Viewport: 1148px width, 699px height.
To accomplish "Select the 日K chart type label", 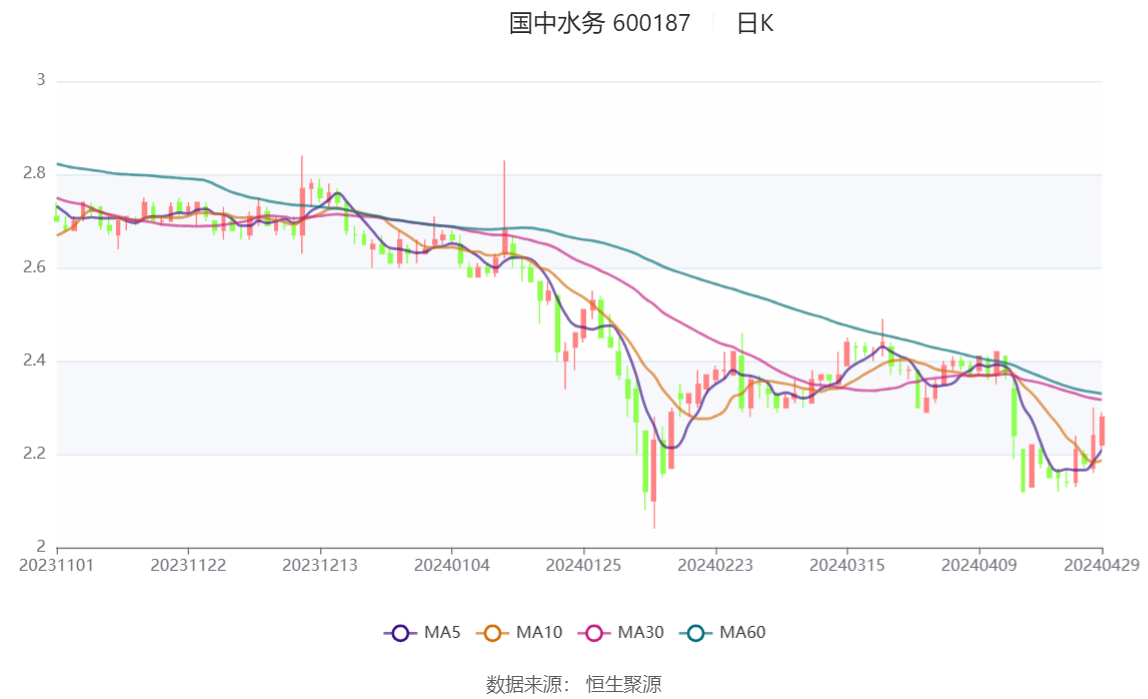I will pos(755,24).
